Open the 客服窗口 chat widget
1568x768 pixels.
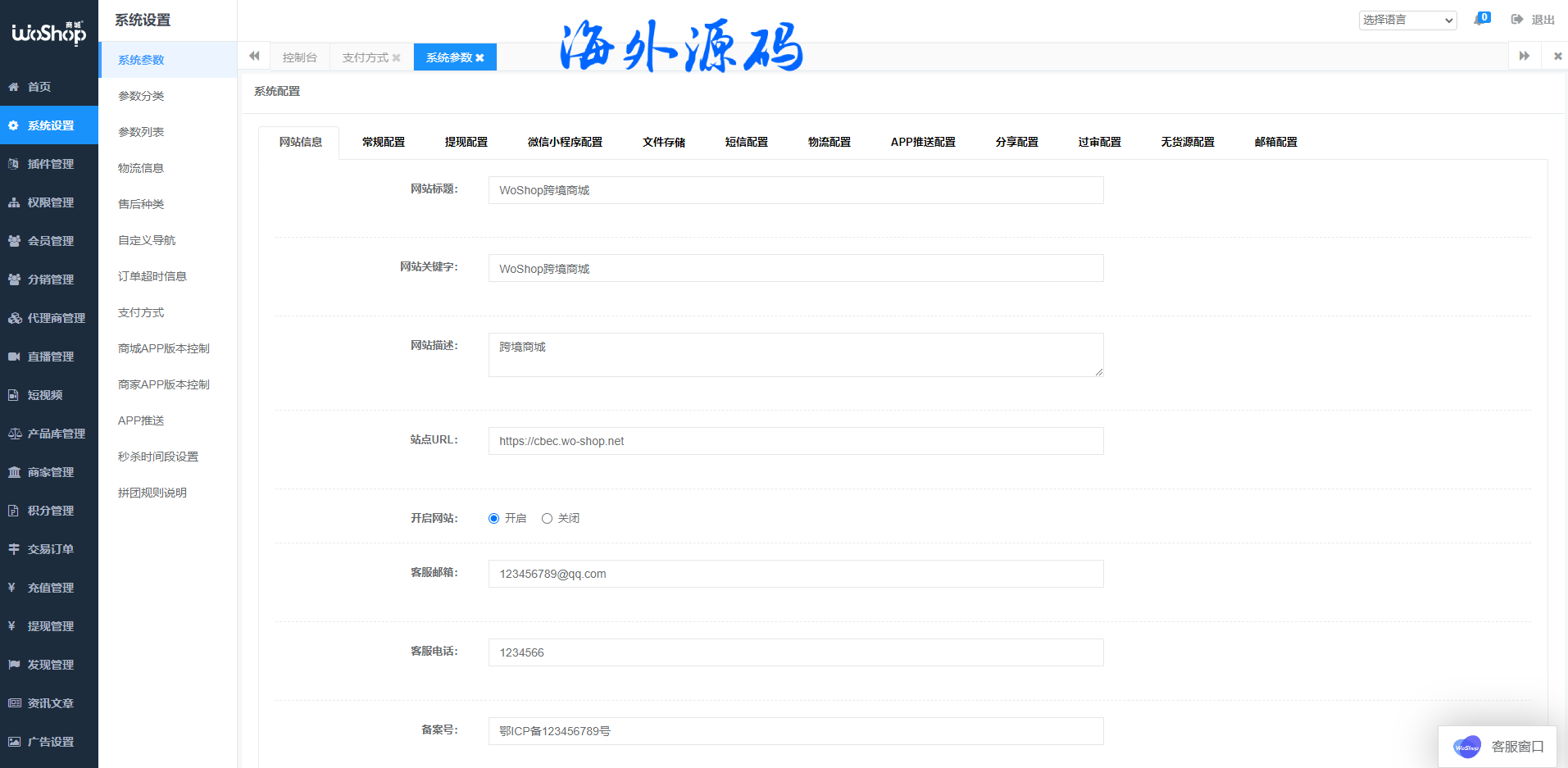1498,746
